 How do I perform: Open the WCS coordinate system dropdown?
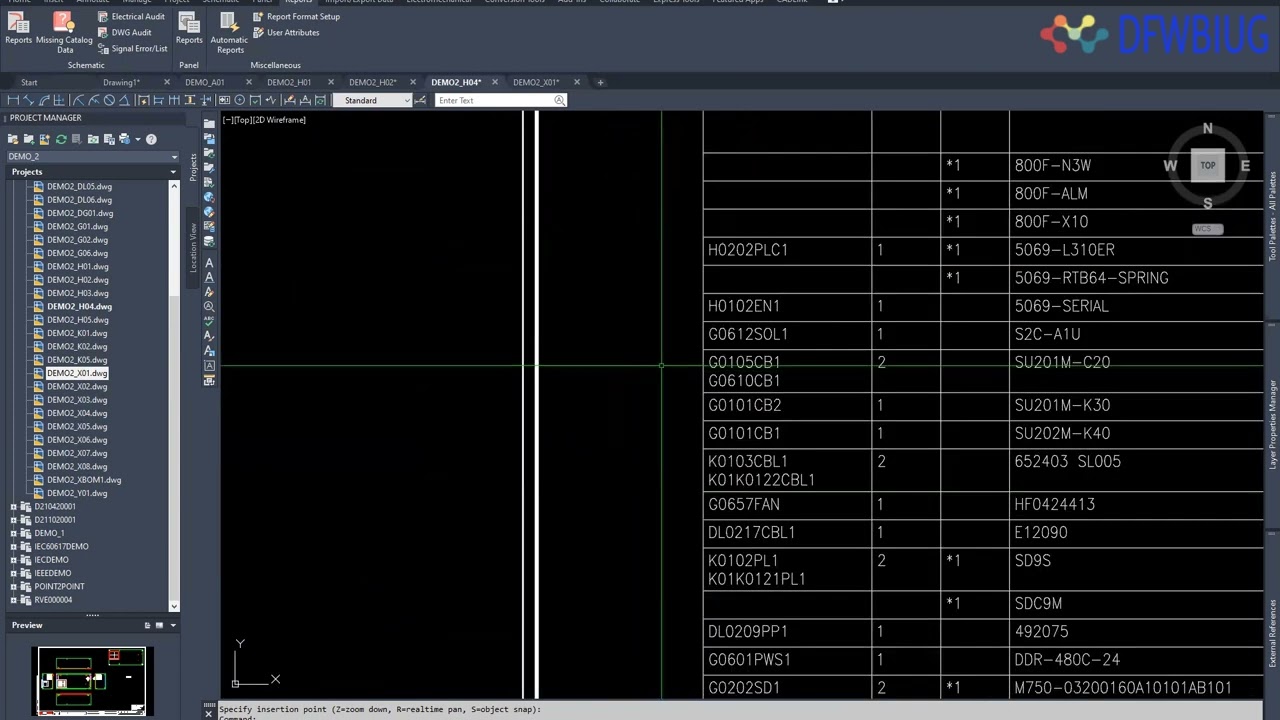[x=1207, y=229]
